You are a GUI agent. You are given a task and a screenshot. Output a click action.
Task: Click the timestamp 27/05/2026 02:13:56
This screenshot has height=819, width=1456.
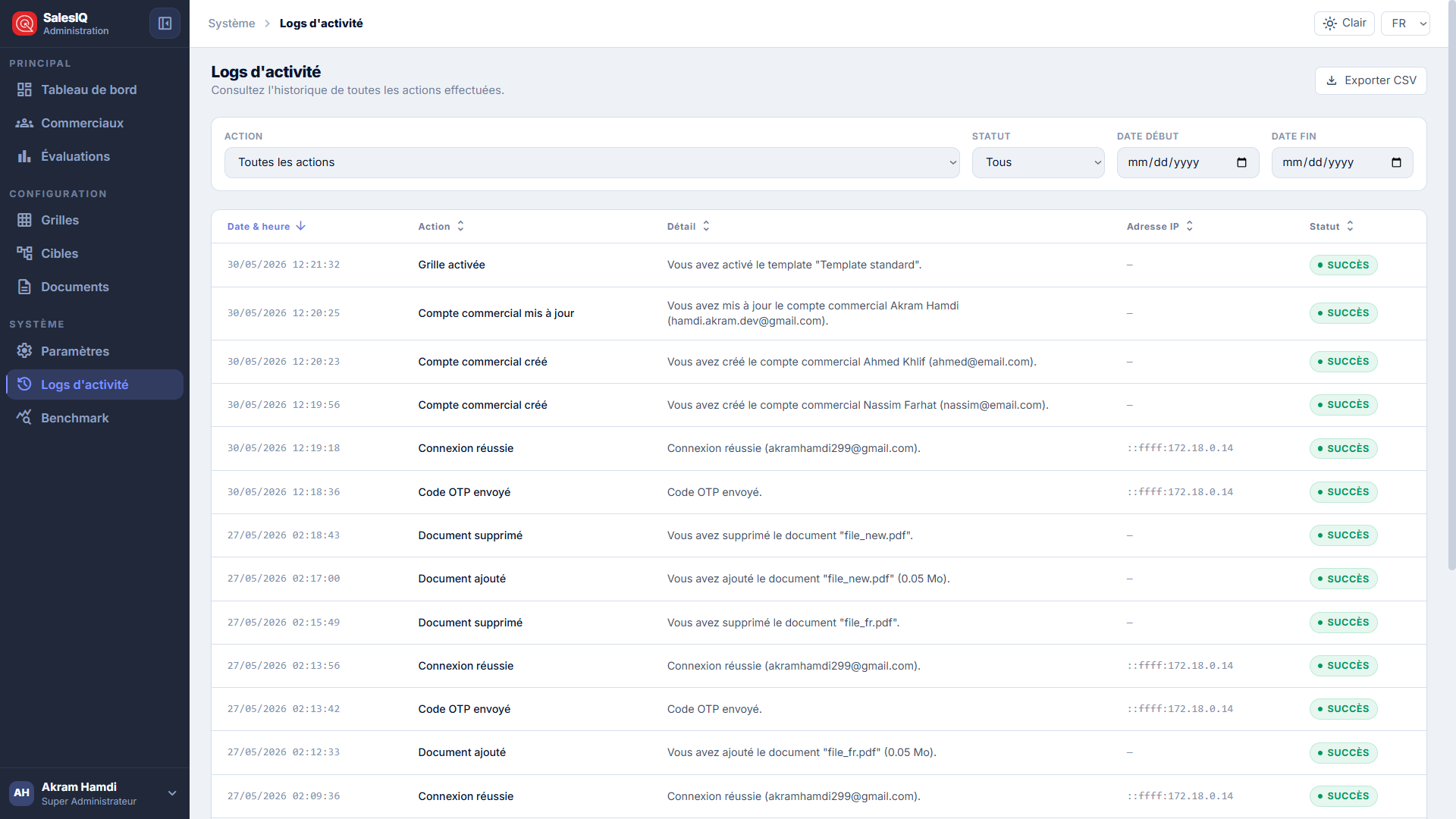(x=284, y=666)
